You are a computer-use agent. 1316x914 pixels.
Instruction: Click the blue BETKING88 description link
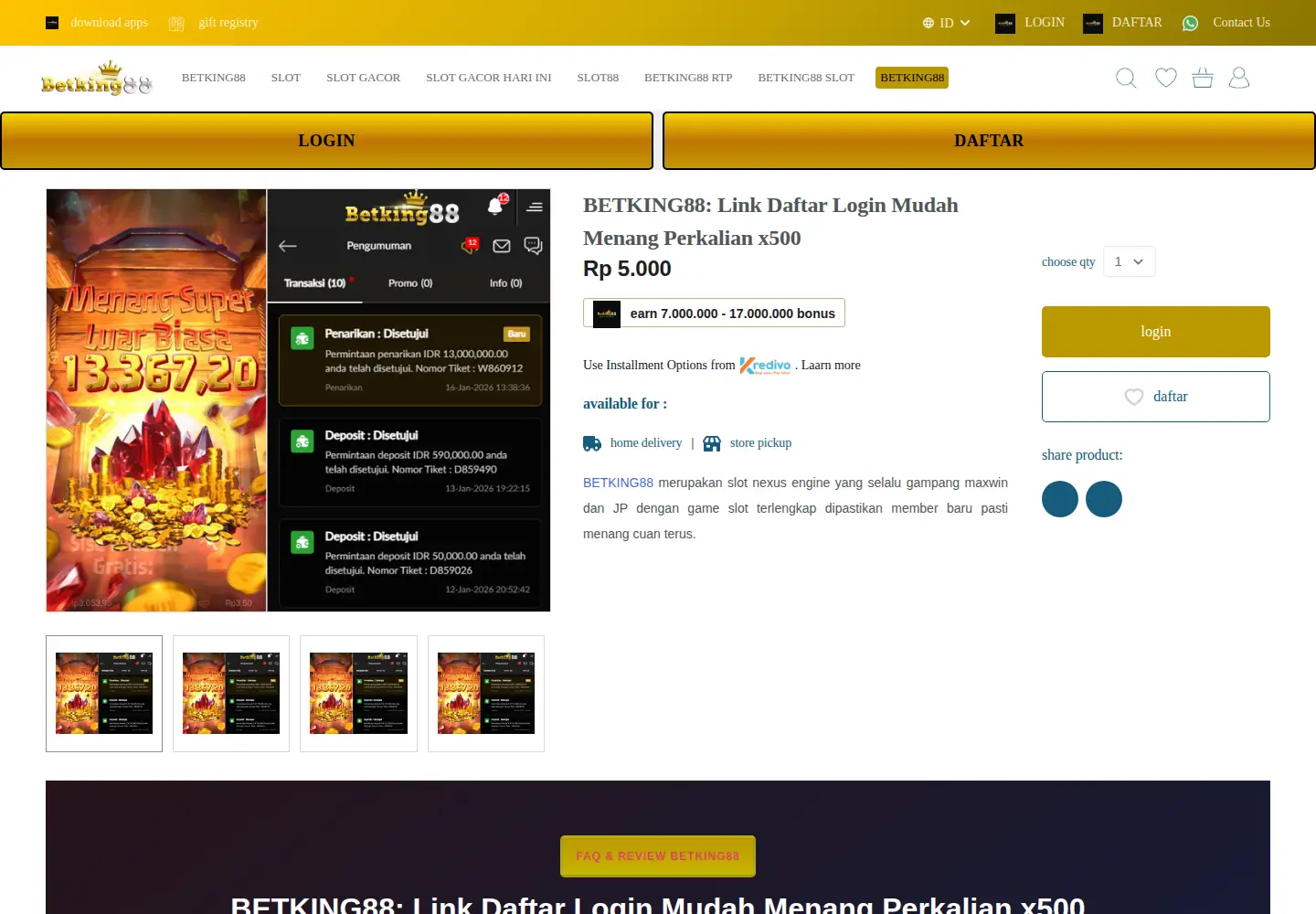[618, 483]
